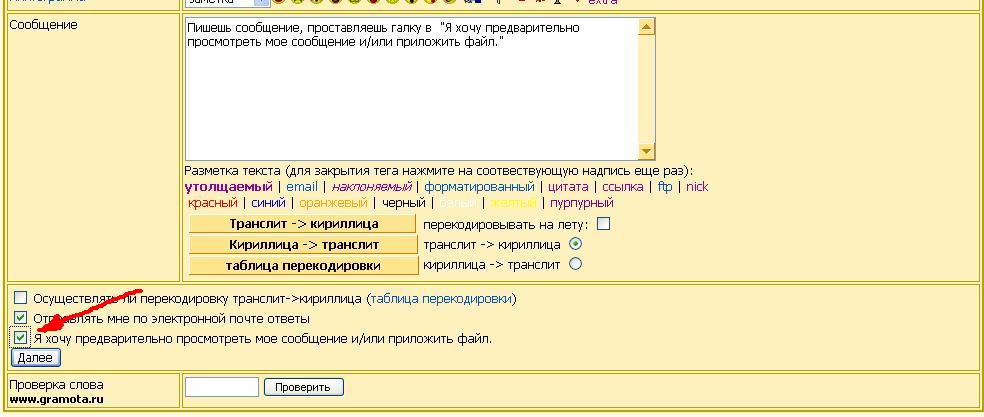Click the «www.gramota.ru» text
984x417 pixels.
coord(56,399)
